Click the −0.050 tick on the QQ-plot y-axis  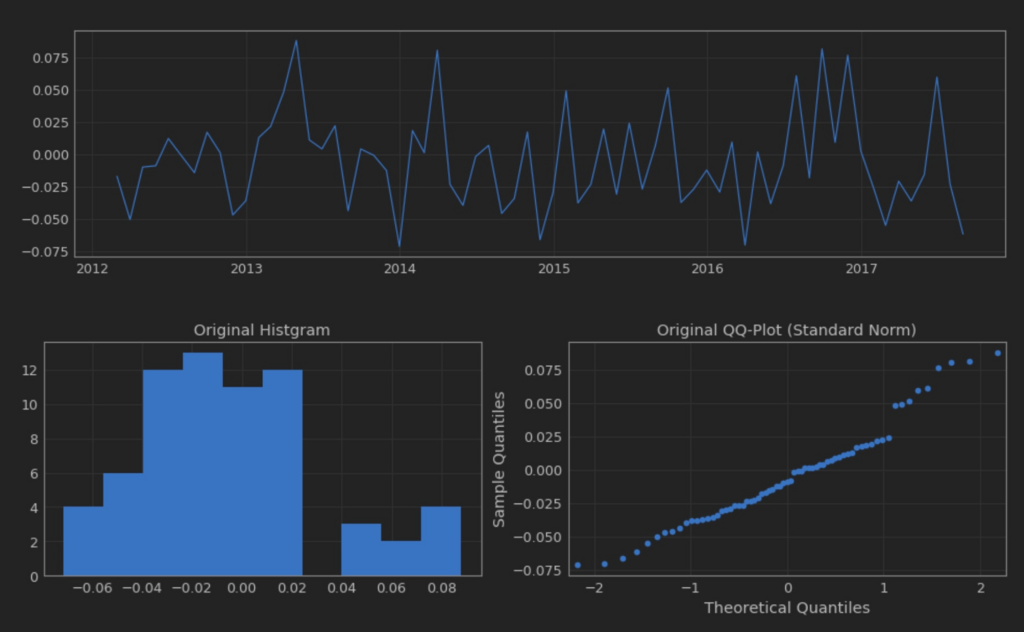(537, 537)
